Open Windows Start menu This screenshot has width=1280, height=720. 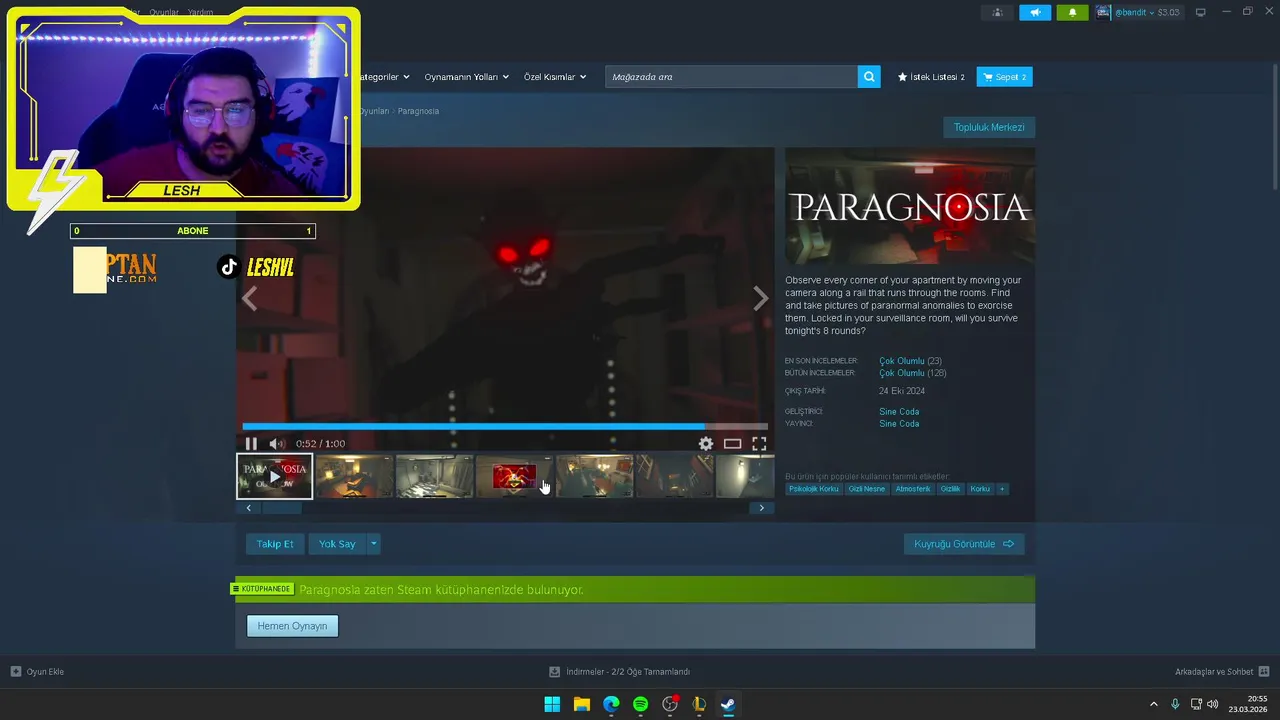pyautogui.click(x=552, y=704)
